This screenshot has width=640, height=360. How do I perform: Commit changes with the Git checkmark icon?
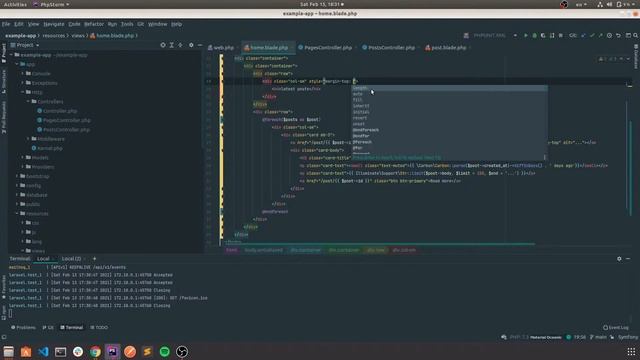pyautogui.click(x=592, y=36)
